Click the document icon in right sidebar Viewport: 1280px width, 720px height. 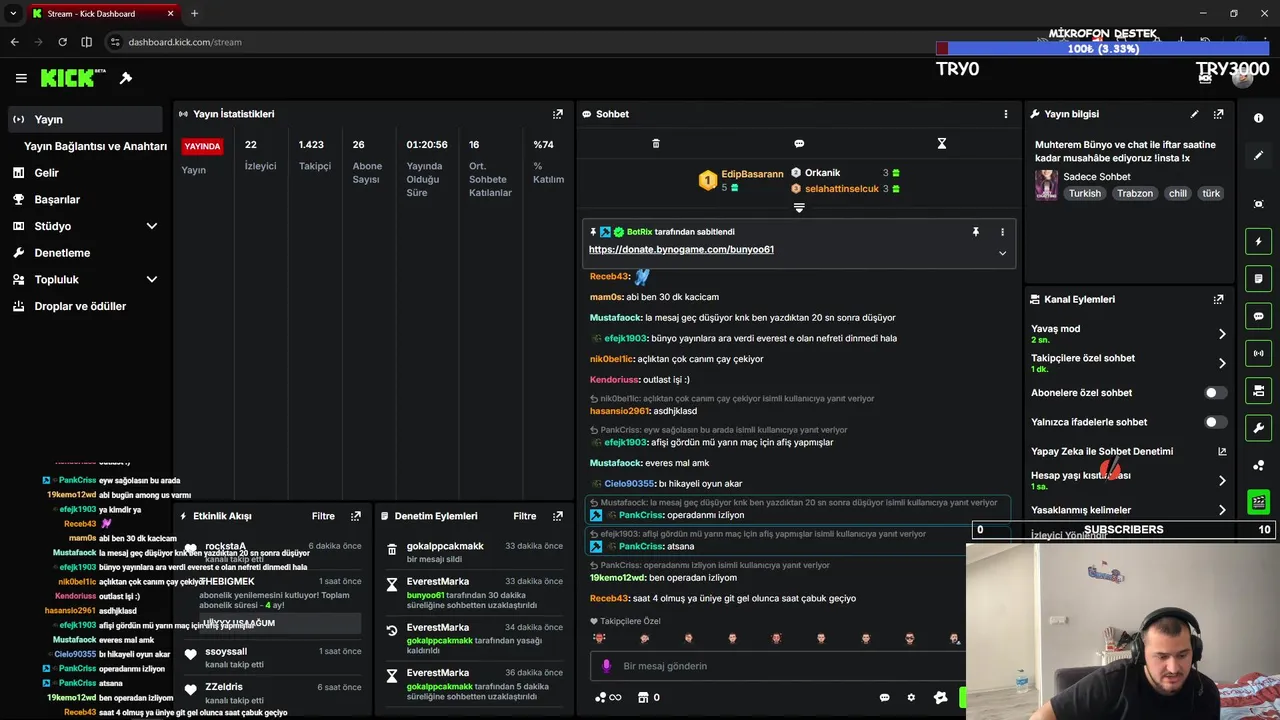[1258, 278]
